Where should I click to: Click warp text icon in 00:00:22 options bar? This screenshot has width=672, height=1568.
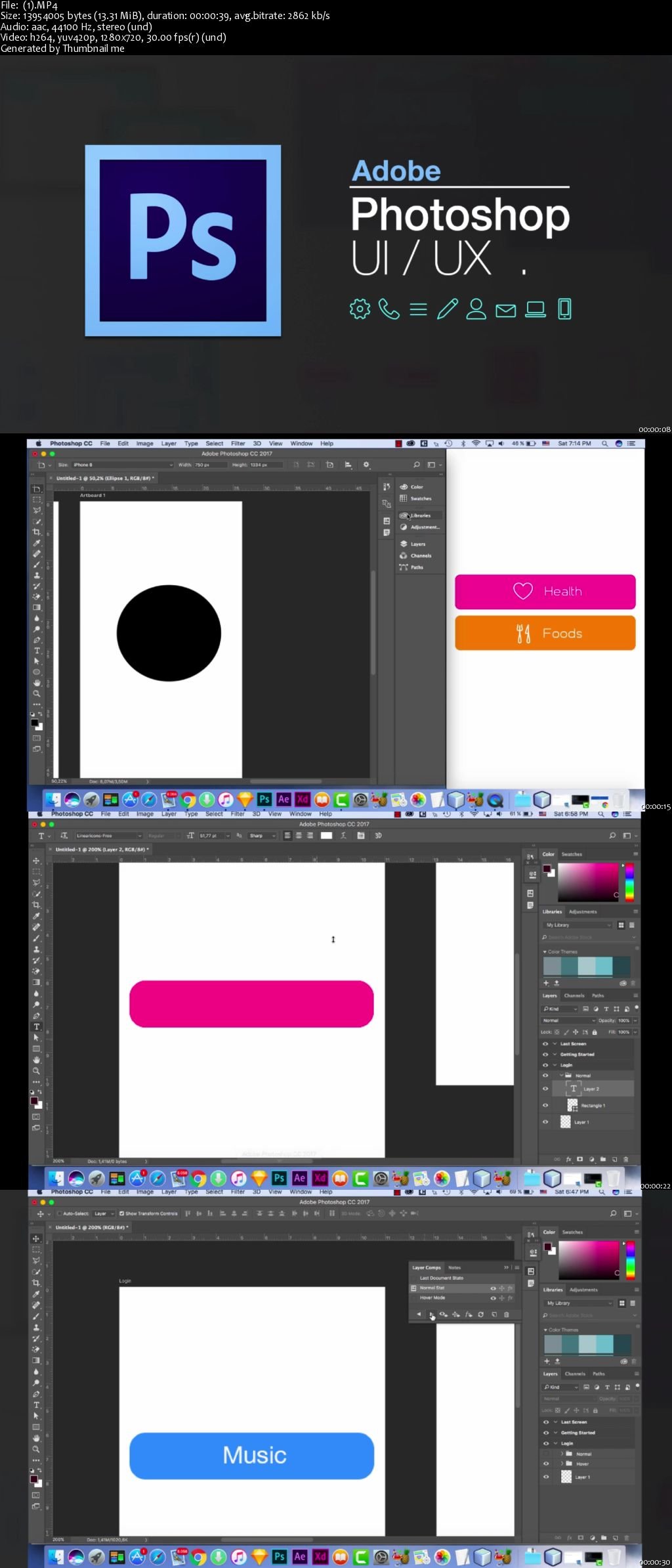pos(343,836)
